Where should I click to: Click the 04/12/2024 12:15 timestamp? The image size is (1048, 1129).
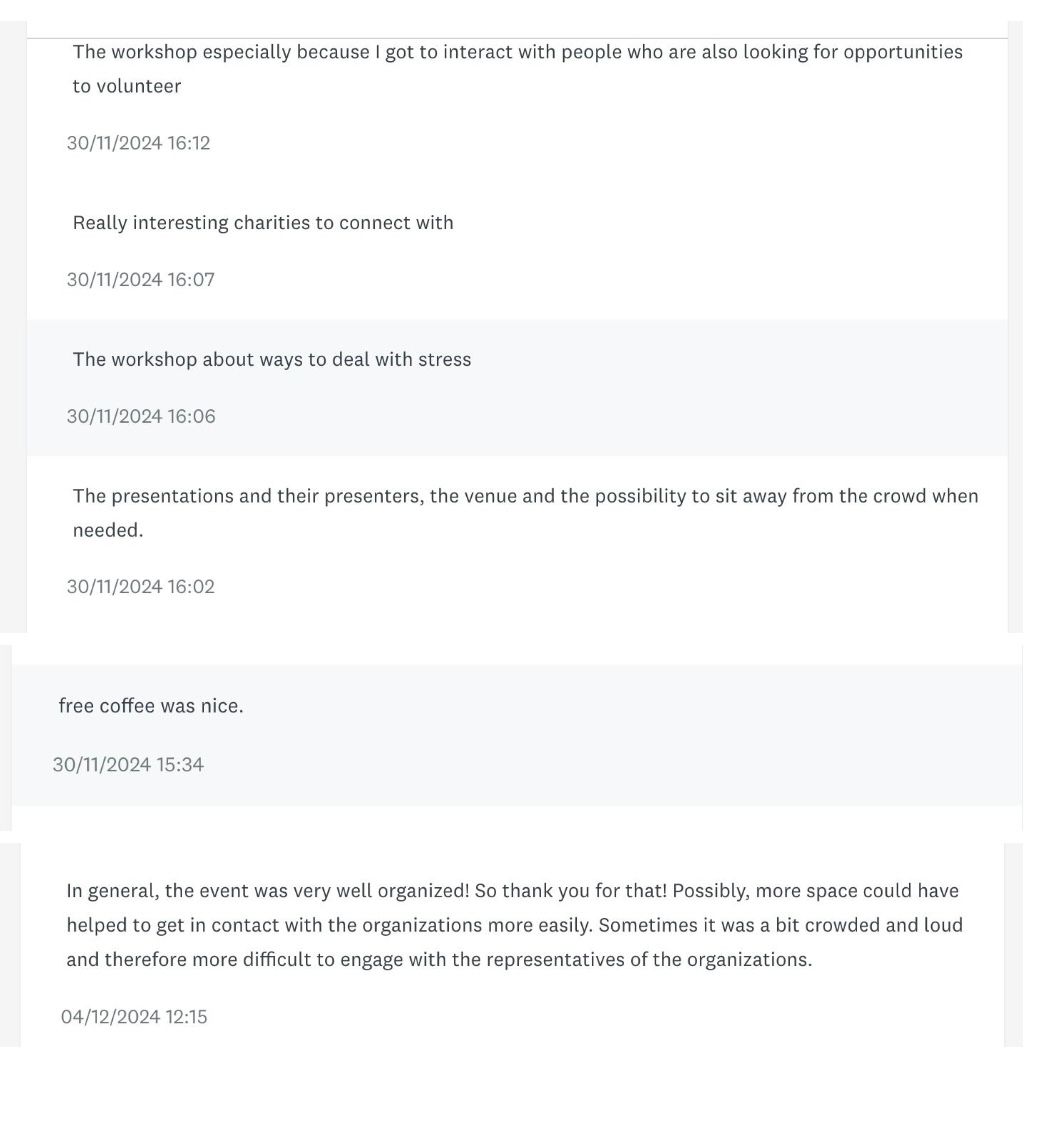(134, 1017)
